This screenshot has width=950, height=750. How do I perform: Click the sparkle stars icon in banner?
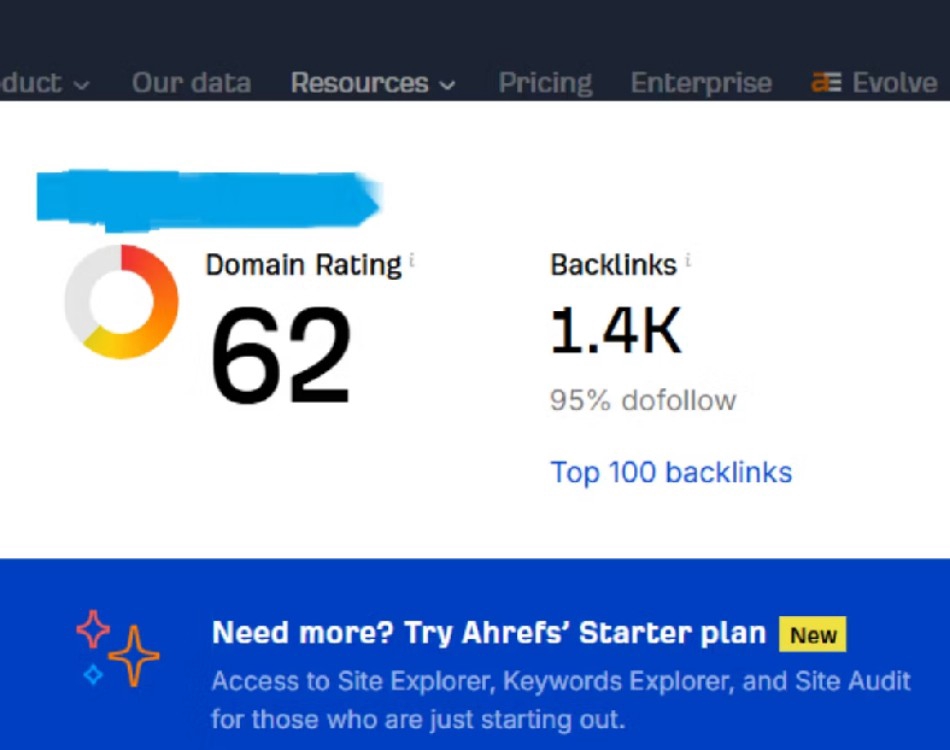[118, 648]
